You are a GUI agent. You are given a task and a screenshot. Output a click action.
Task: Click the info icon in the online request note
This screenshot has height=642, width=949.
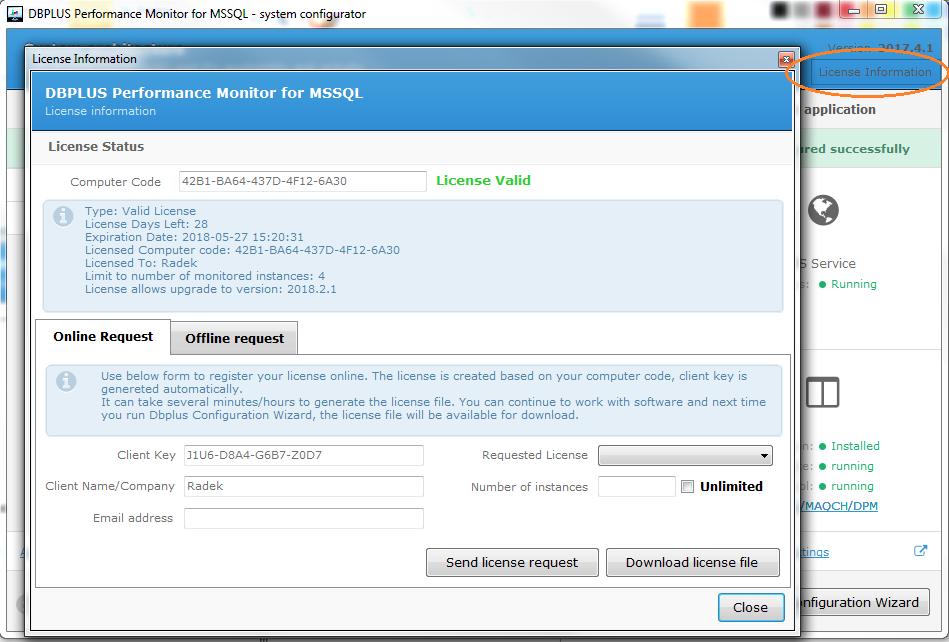coord(66,381)
